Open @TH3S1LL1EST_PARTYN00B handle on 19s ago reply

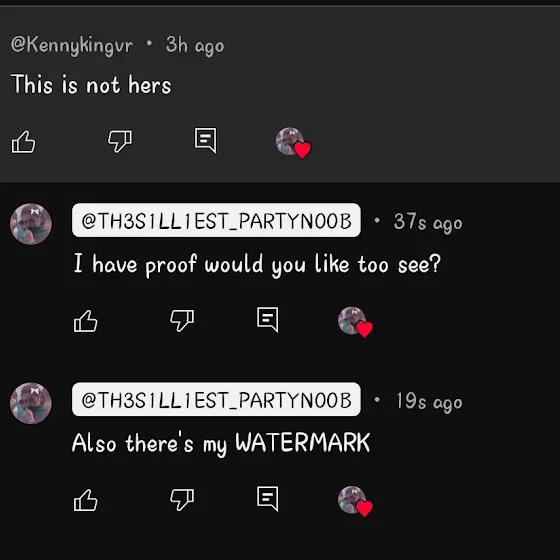216,399
